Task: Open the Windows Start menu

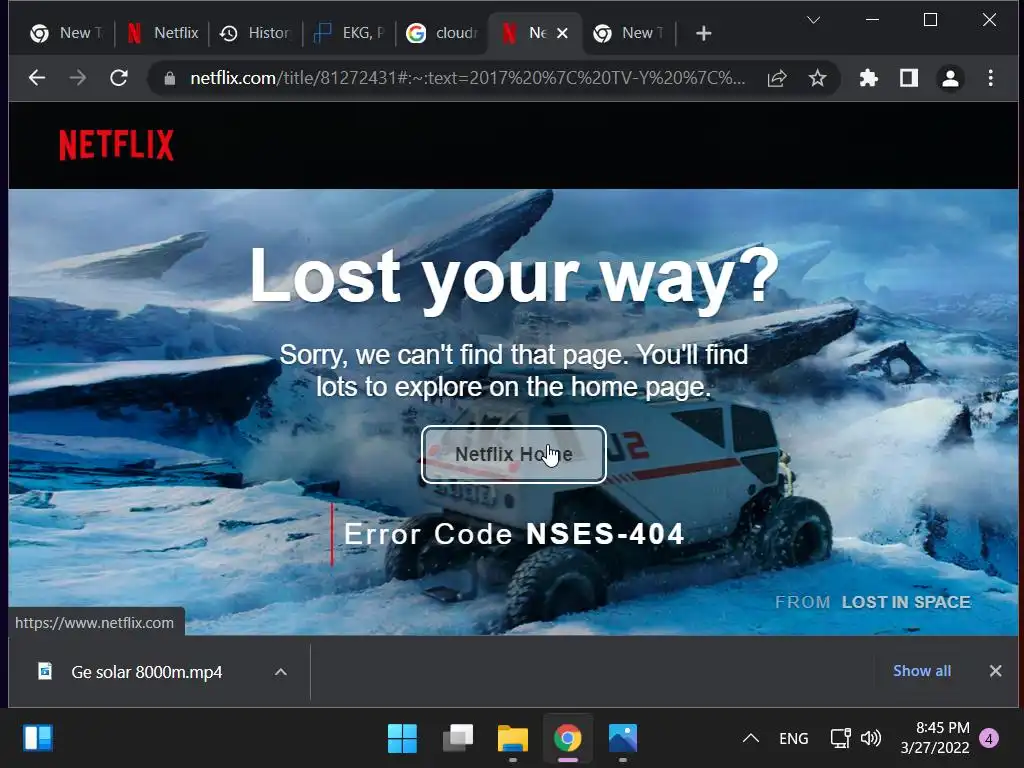Action: [x=402, y=739]
